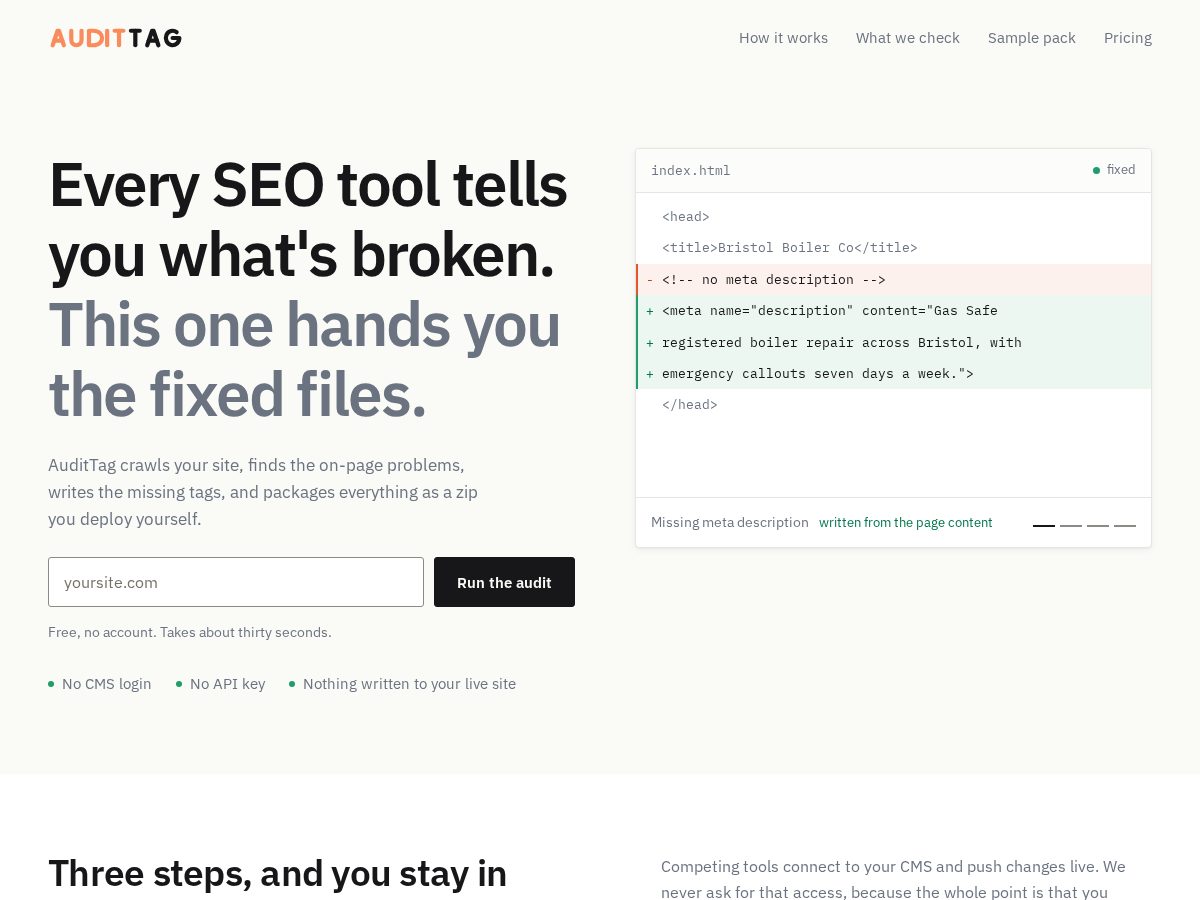Viewport: 1200px width, 900px height.
Task: Click the opening <head> tag line
Action: tap(894, 217)
